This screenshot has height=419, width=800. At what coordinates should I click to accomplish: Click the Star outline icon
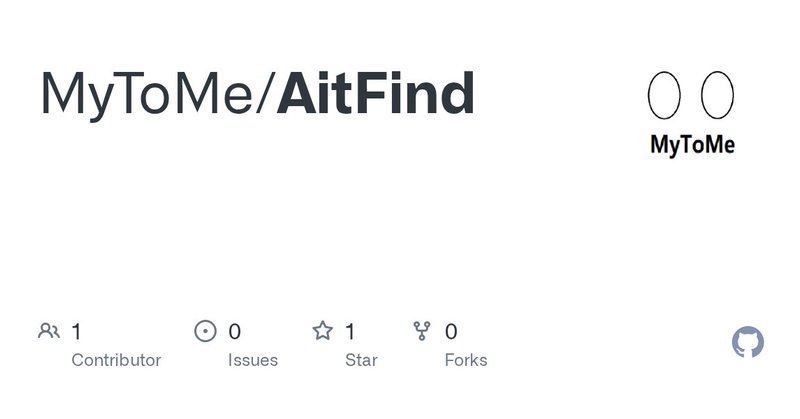[x=322, y=331]
